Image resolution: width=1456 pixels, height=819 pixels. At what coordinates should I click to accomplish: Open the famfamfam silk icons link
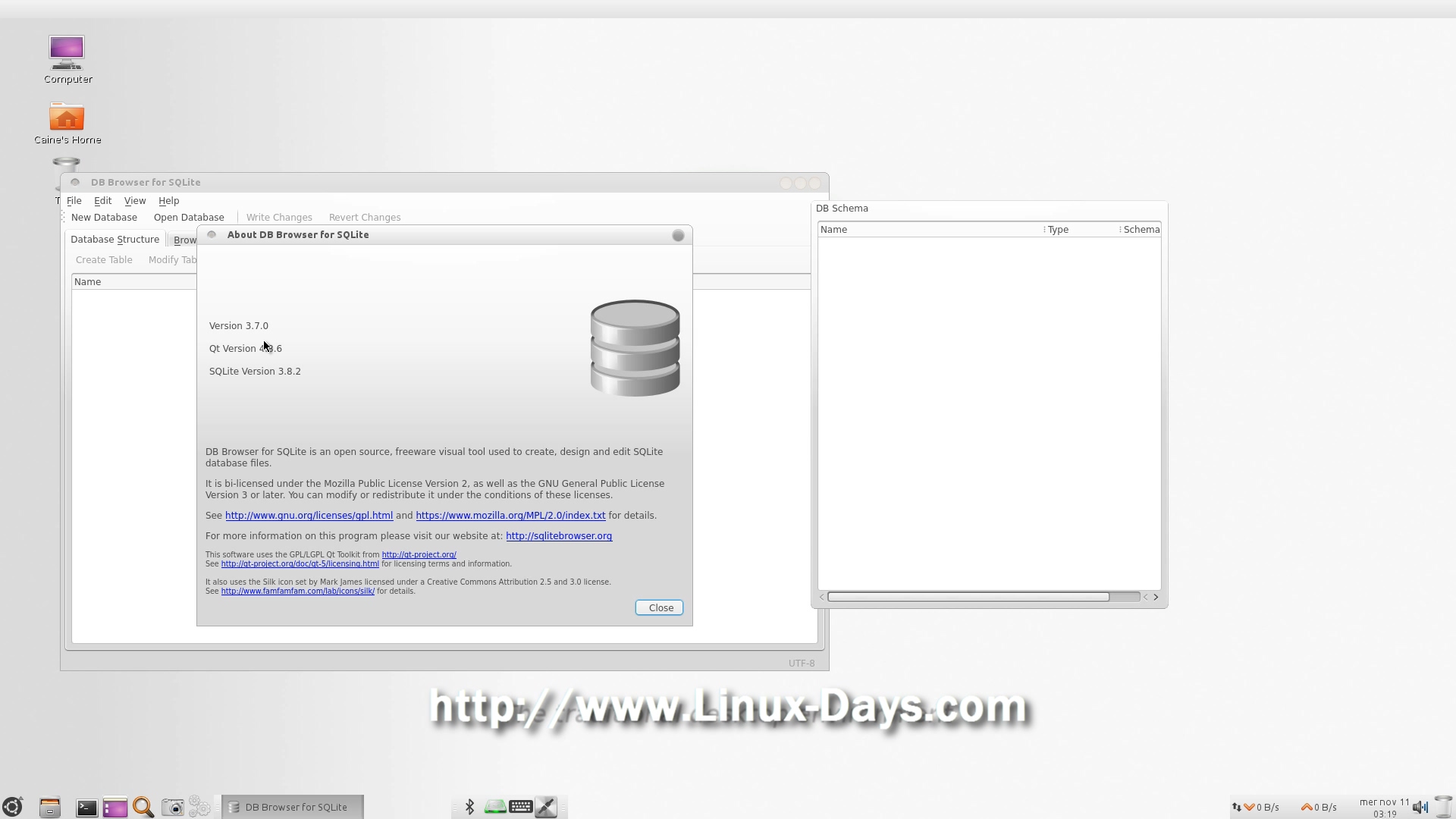[x=297, y=591]
